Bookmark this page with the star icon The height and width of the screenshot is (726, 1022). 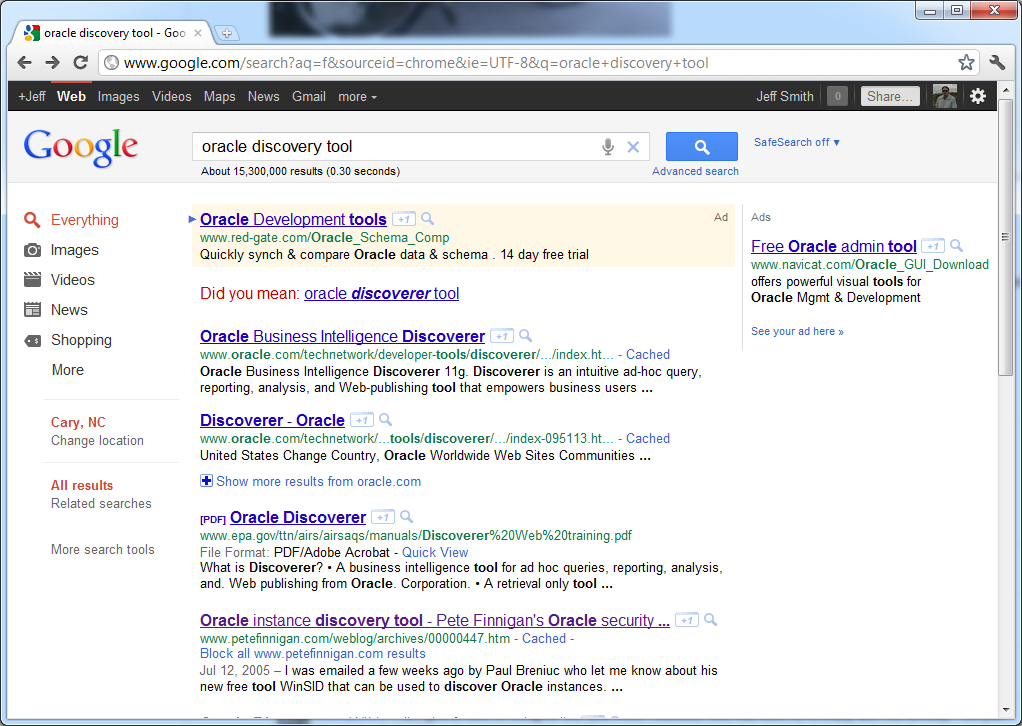[966, 63]
